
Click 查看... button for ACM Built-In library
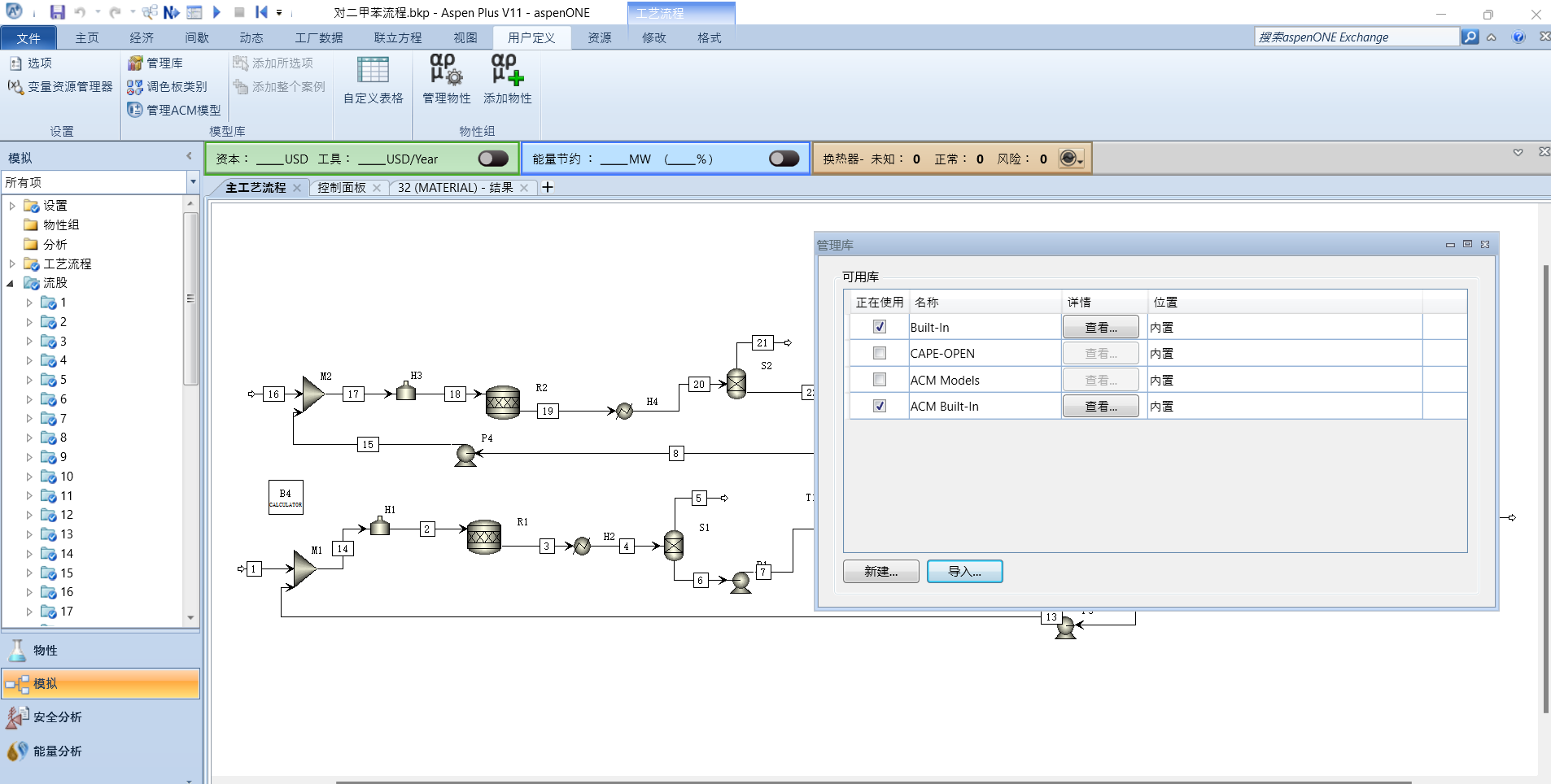[x=1101, y=406]
